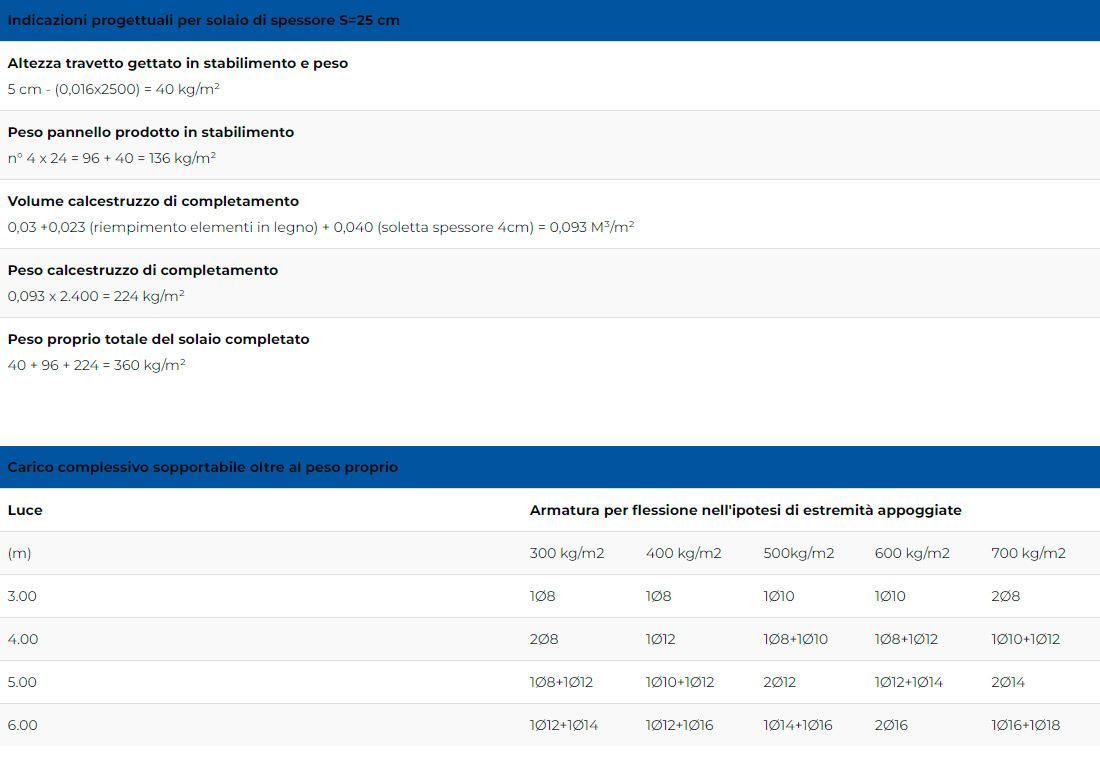1100x768 pixels.
Task: Select the heading 'Peso pannello prodotto in stabilimento'
Action: (x=151, y=132)
